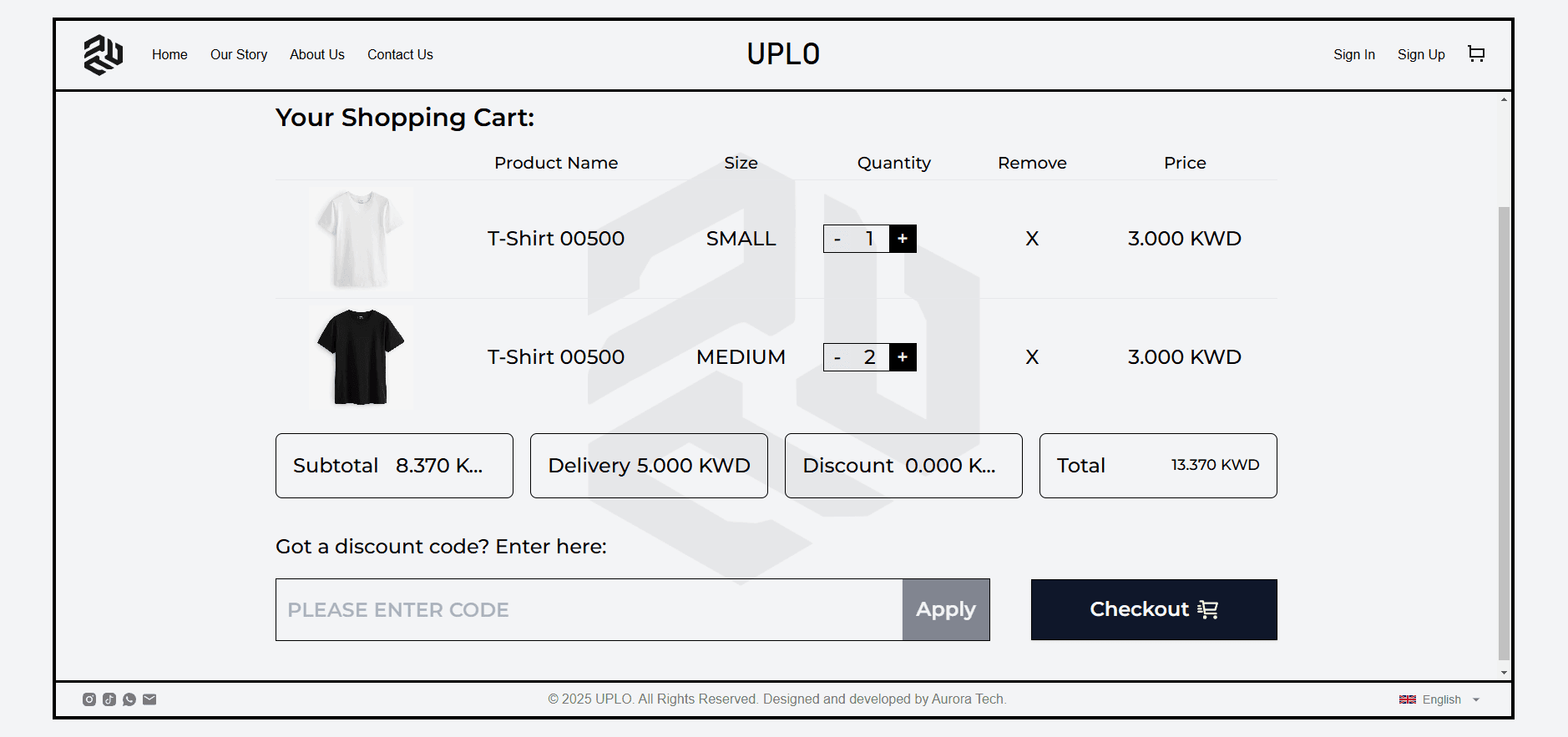Remove the SMALL T-Shirt from cart
Image resolution: width=1568 pixels, height=737 pixels.
[1032, 239]
